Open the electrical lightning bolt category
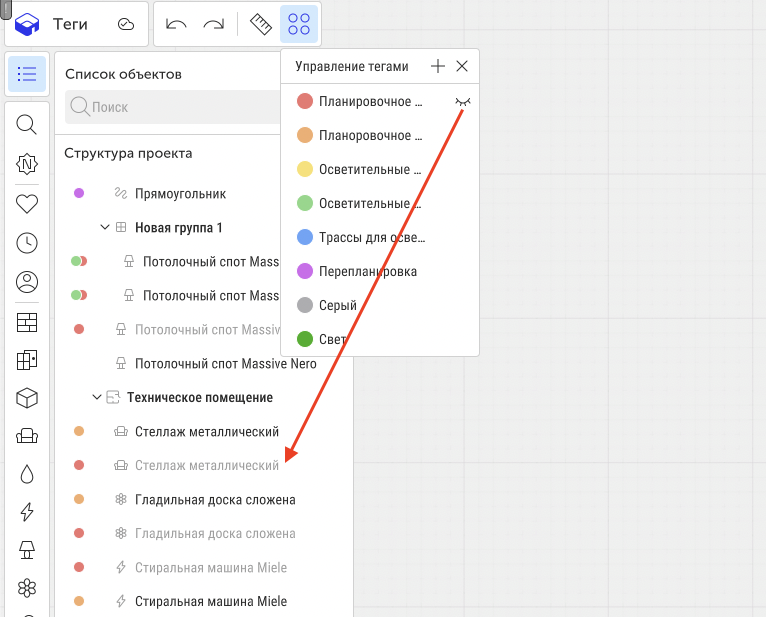Screen dimensions: 766x617 [27, 512]
